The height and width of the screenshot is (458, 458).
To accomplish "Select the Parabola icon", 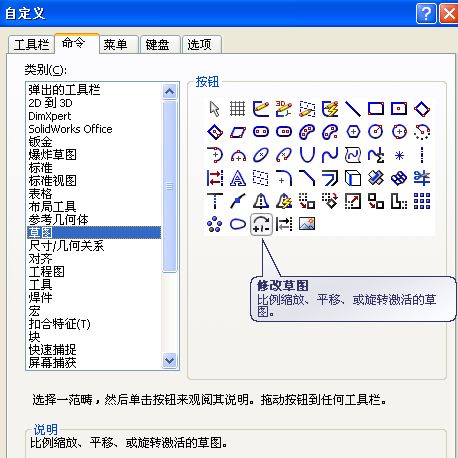I will 307,155.
